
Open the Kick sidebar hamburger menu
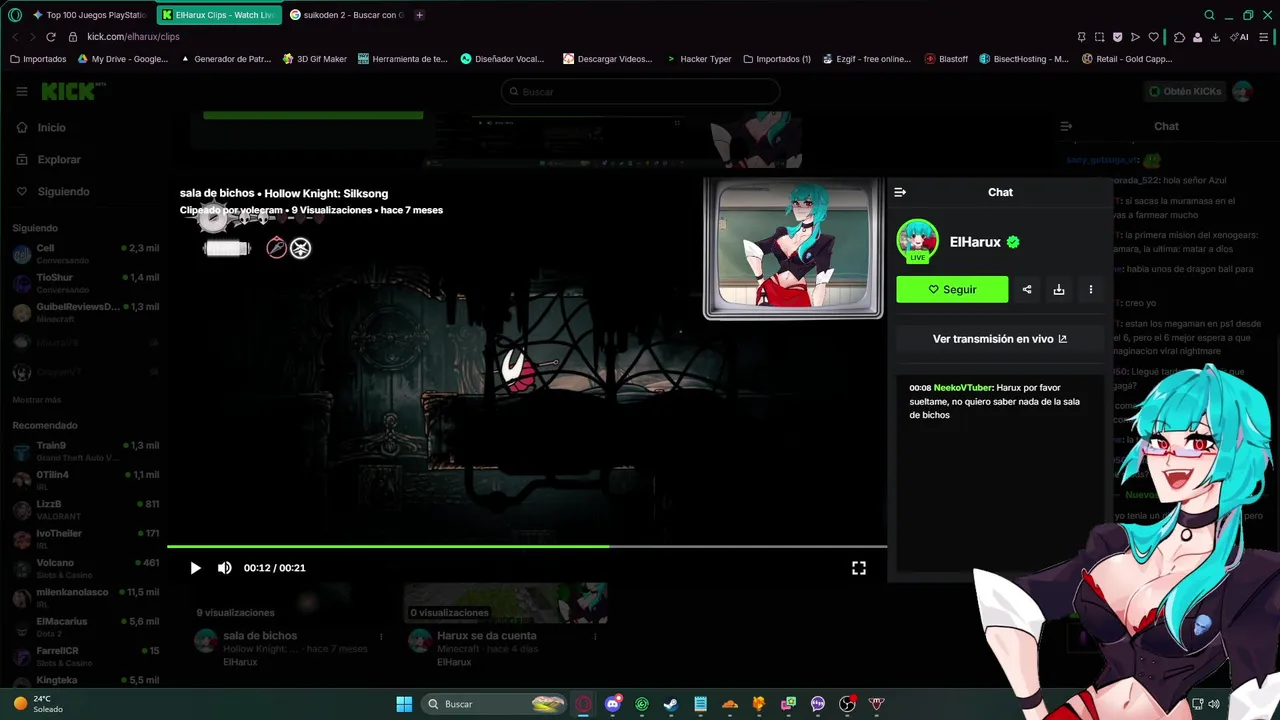[22, 91]
